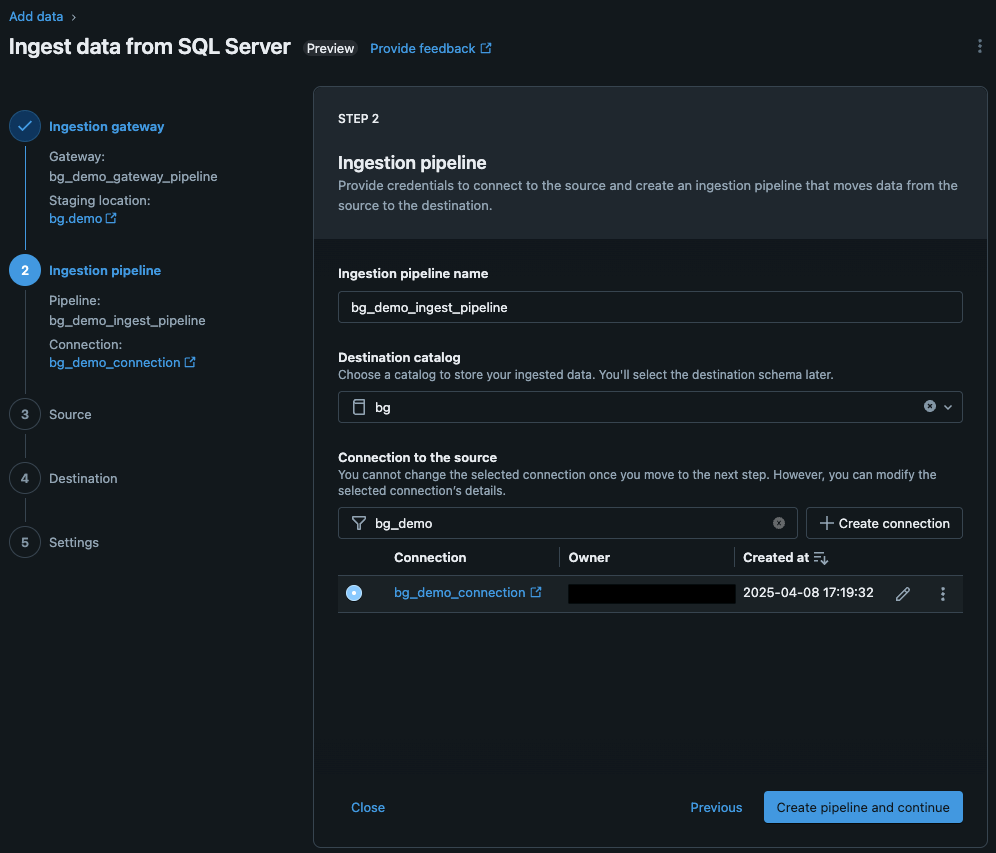Screen dimensions: 996x853
Task: Open bg.demo external link icon
Action: (111, 218)
